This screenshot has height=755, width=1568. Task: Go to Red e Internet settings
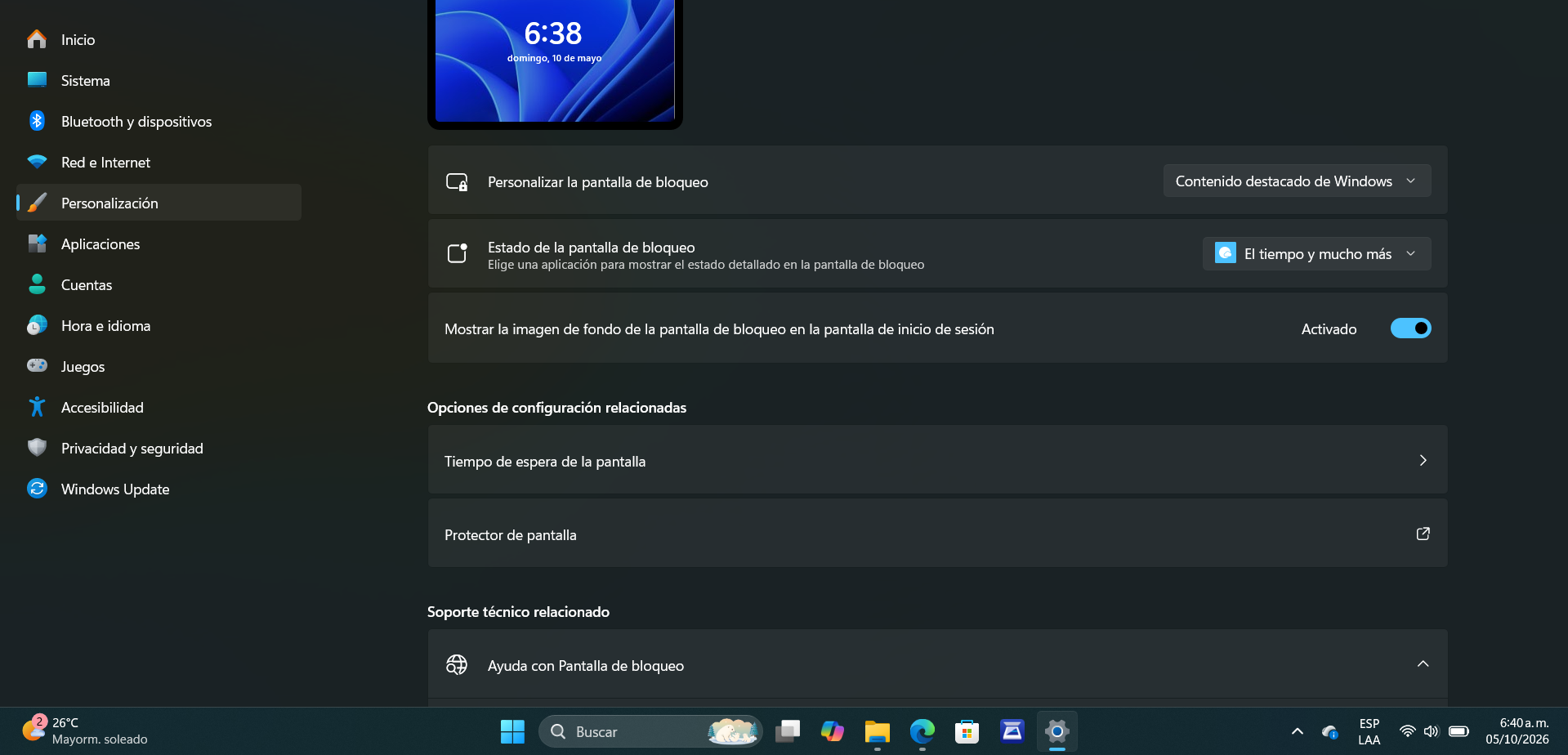[159, 162]
